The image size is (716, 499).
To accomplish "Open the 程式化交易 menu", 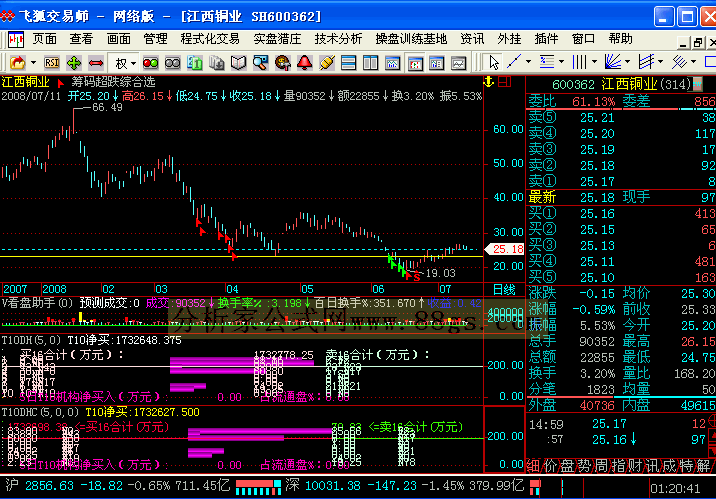I will tap(210, 39).
